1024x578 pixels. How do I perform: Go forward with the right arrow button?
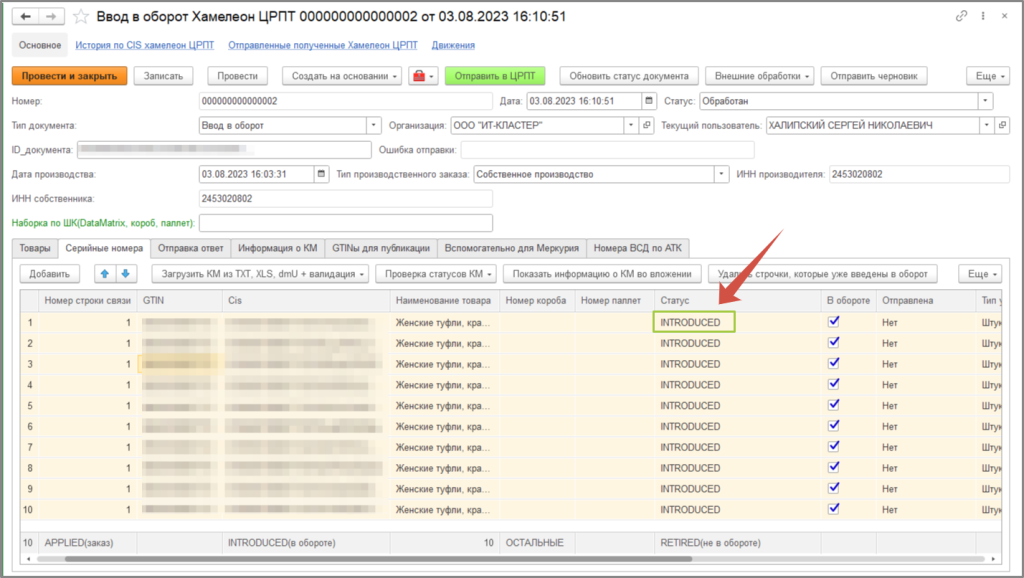tap(51, 16)
